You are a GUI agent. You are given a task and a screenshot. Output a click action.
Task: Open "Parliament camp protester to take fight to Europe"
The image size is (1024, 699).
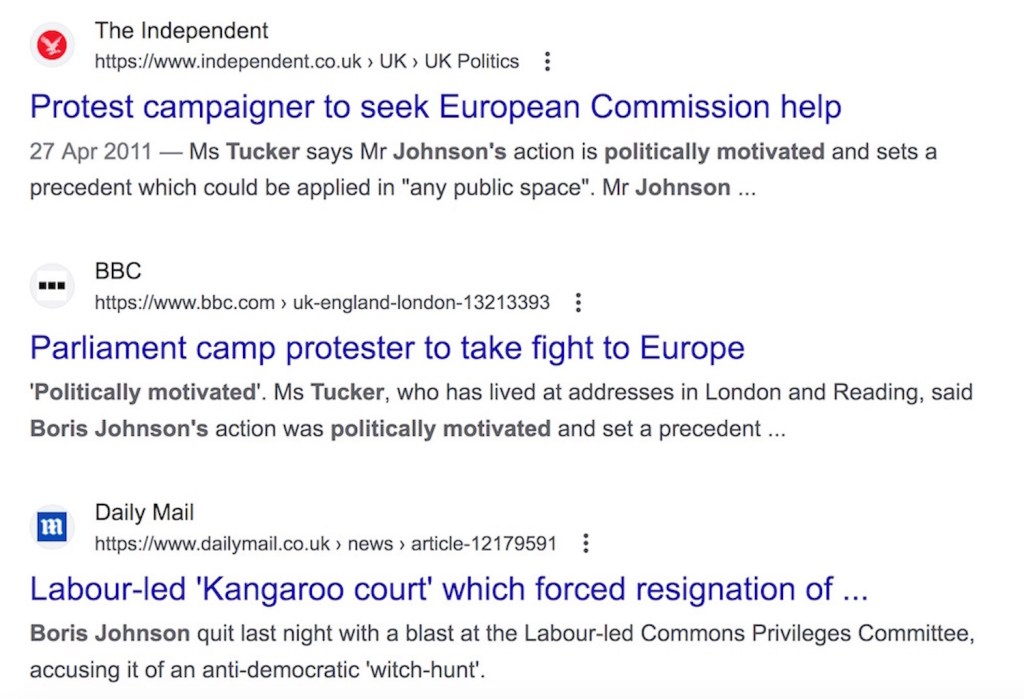pyautogui.click(x=387, y=348)
